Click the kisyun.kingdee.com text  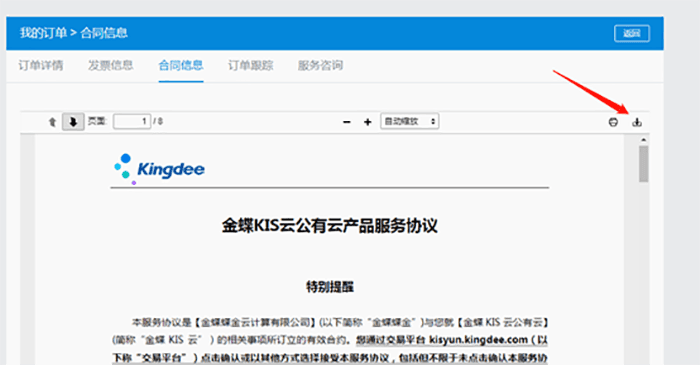[x=478, y=340]
